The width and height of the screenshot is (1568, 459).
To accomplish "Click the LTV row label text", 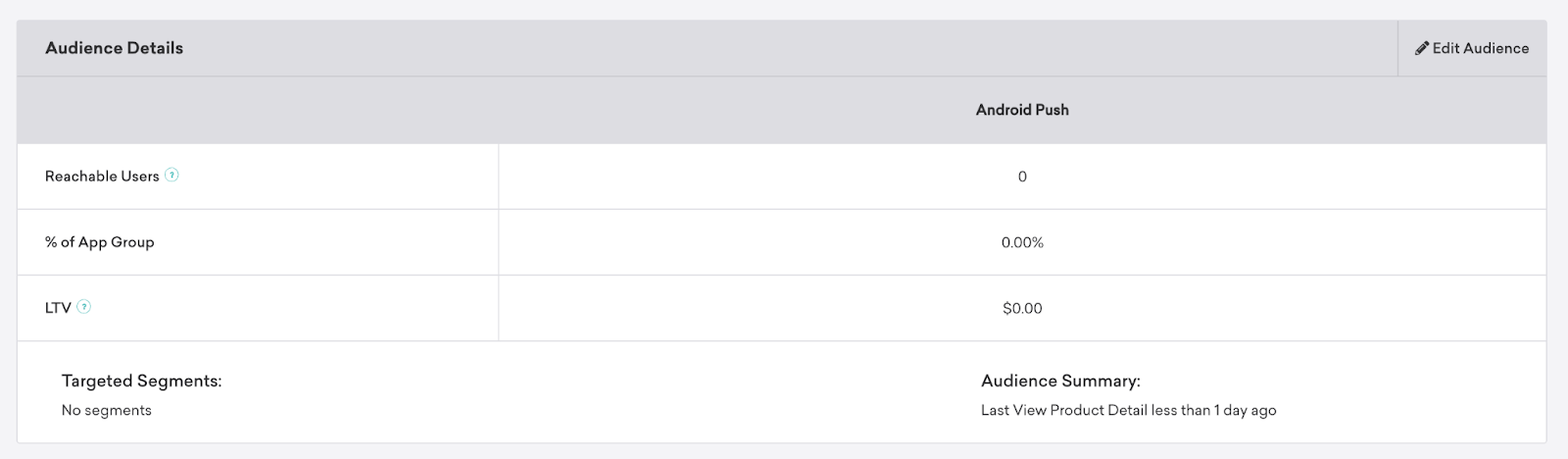I will (x=58, y=308).
